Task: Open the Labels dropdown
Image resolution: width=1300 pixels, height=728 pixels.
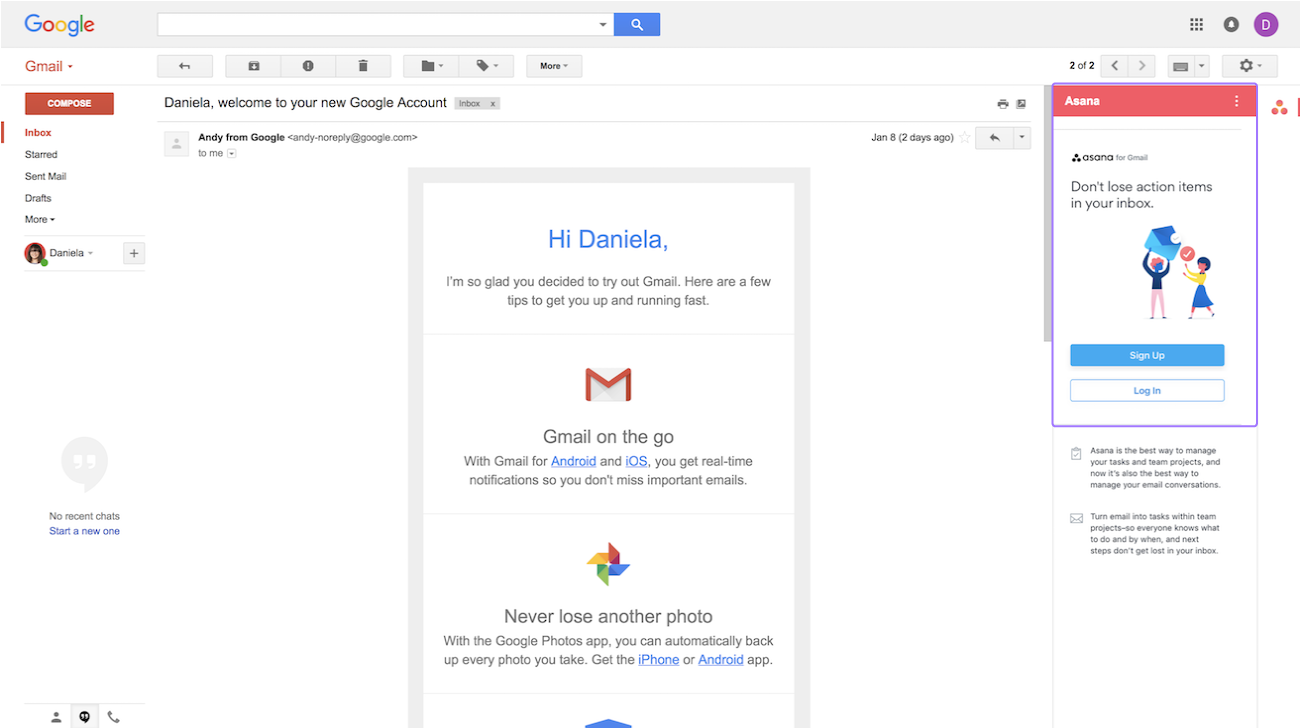Action: pyautogui.click(x=486, y=66)
